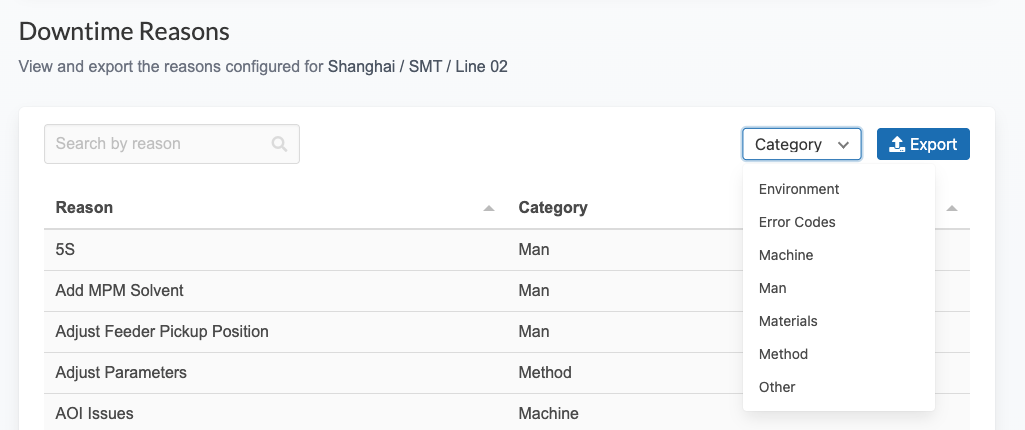The width and height of the screenshot is (1025, 430).
Task: Click the Reason column header text
Action: [x=84, y=208]
